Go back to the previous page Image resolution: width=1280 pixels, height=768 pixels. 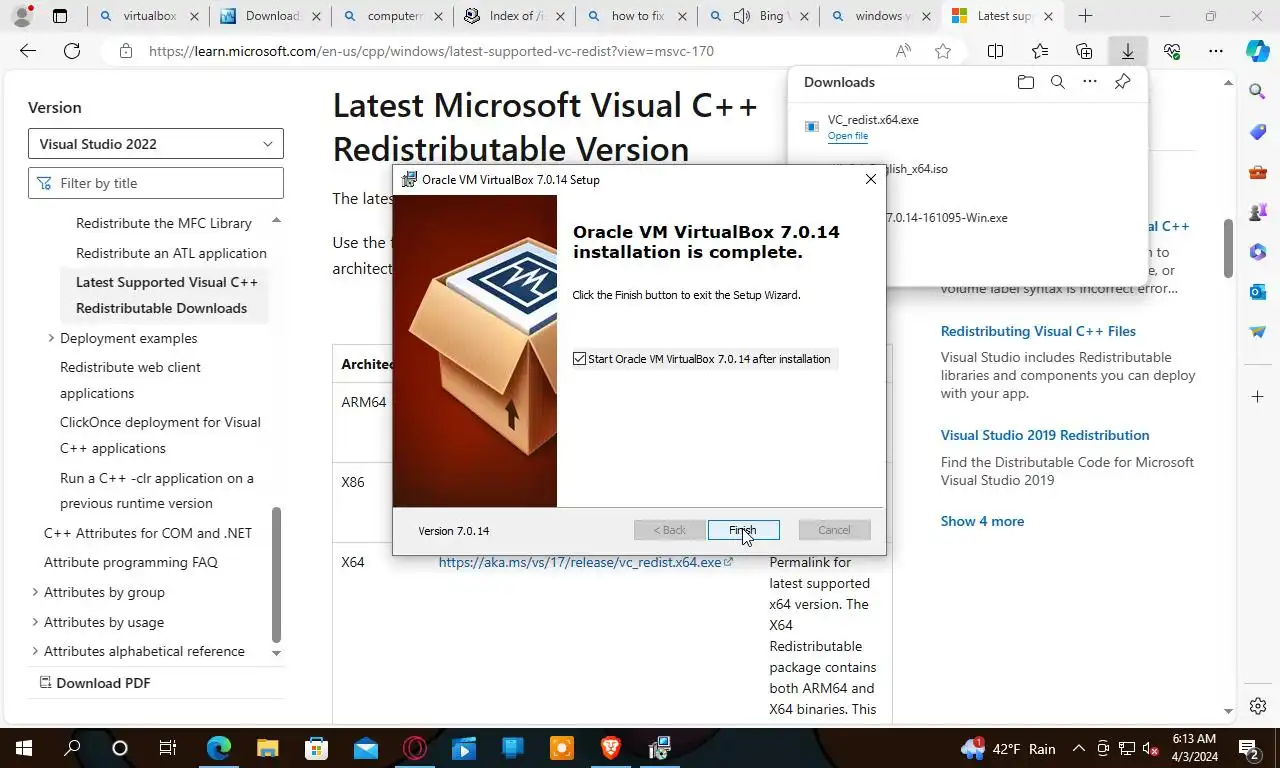(28, 51)
